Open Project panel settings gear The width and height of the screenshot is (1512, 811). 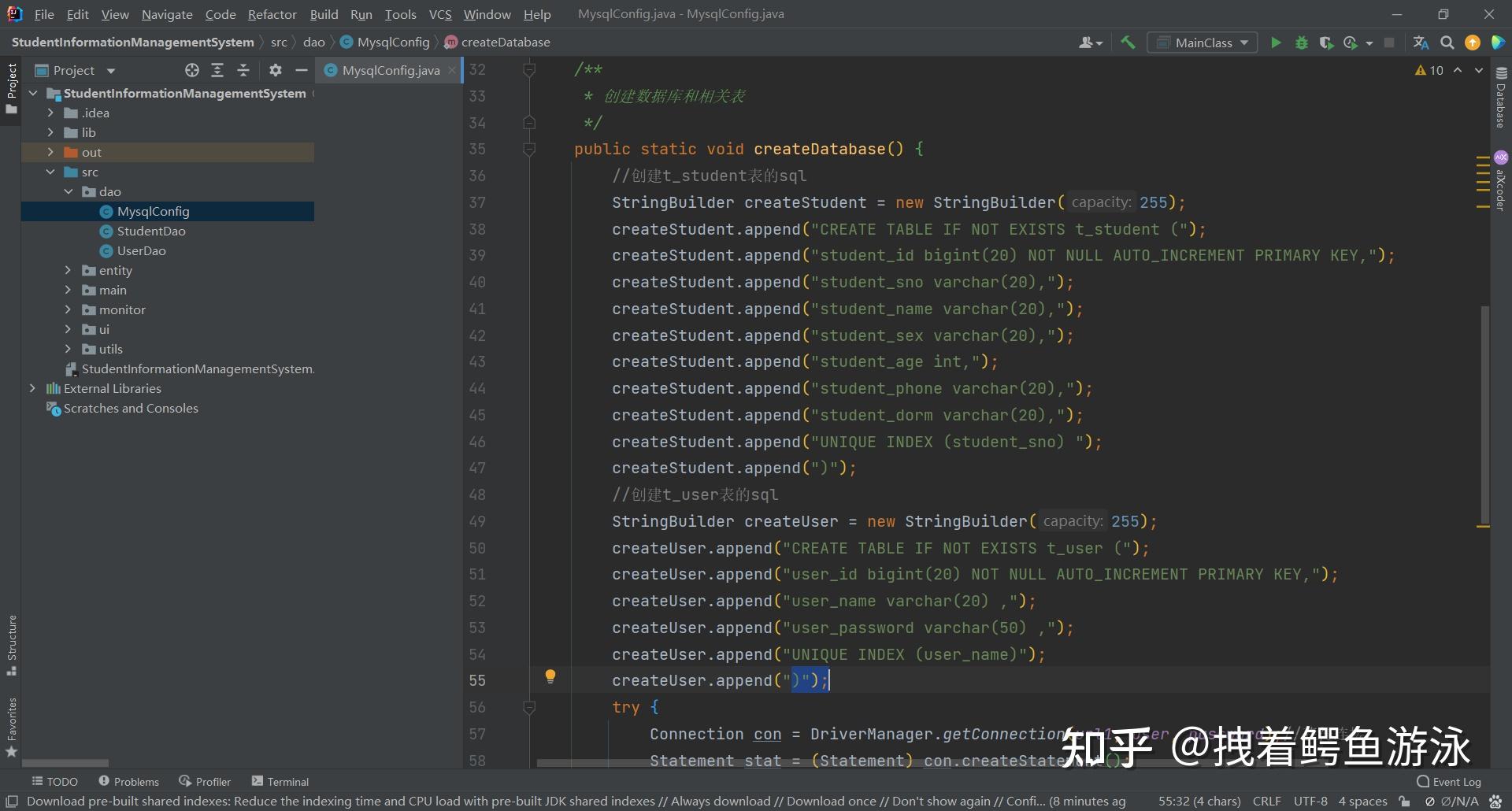(275, 70)
